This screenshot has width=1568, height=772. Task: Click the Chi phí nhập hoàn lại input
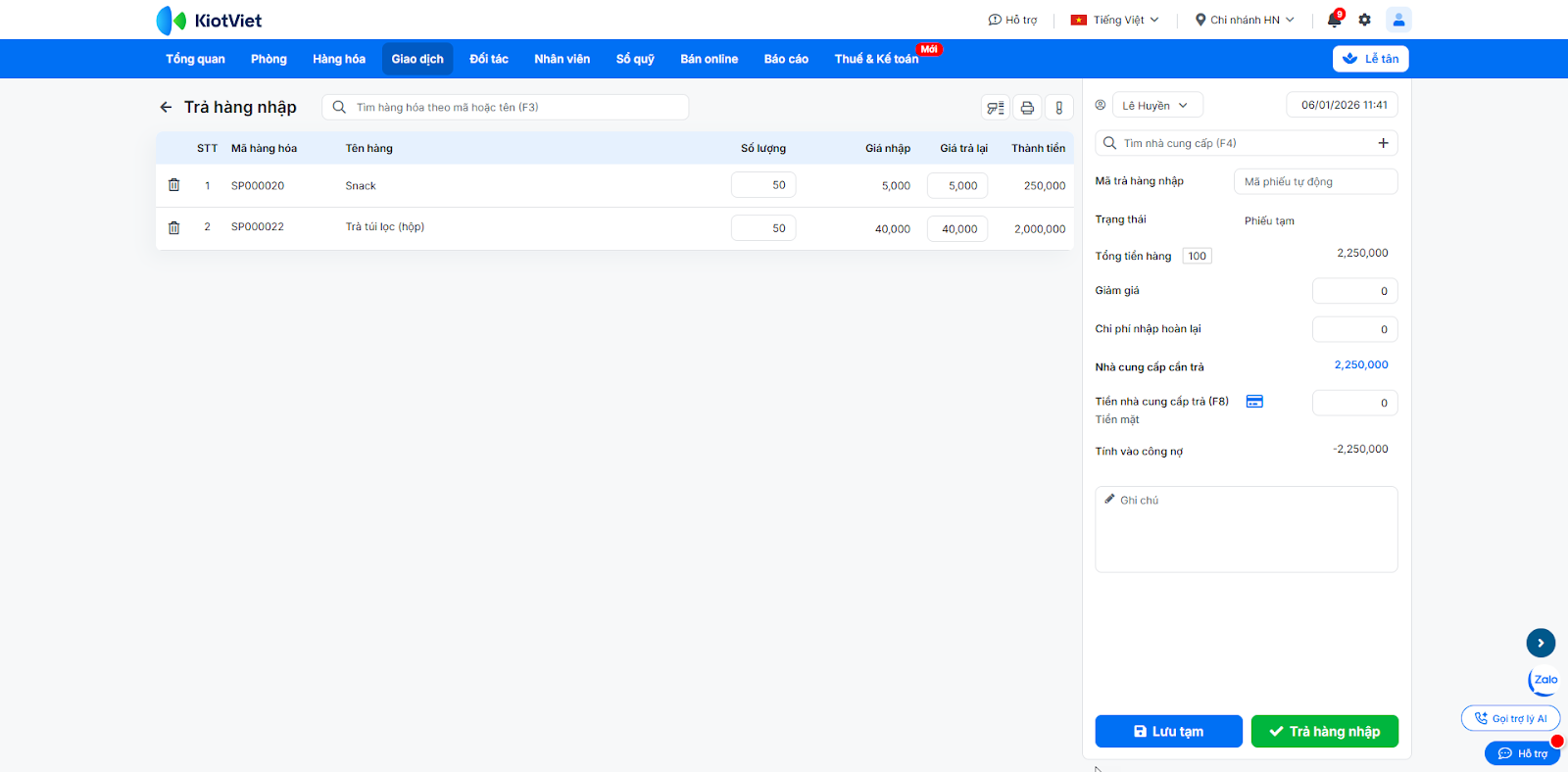point(1355,329)
